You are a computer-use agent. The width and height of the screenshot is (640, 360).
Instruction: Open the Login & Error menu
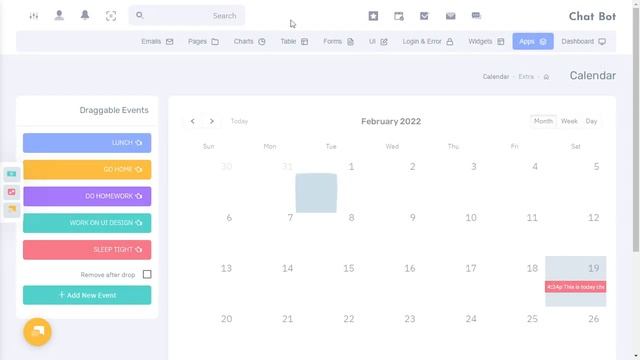pos(428,42)
